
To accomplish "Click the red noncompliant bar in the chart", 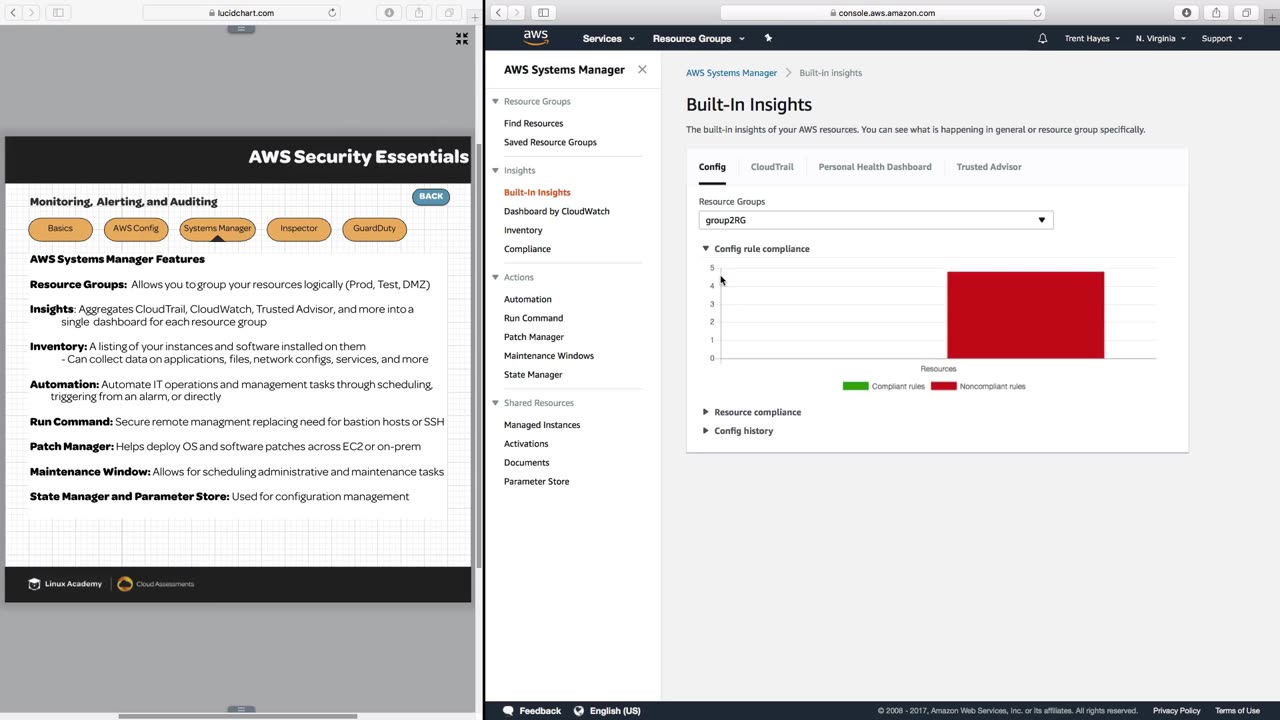I will pyautogui.click(x=1025, y=315).
